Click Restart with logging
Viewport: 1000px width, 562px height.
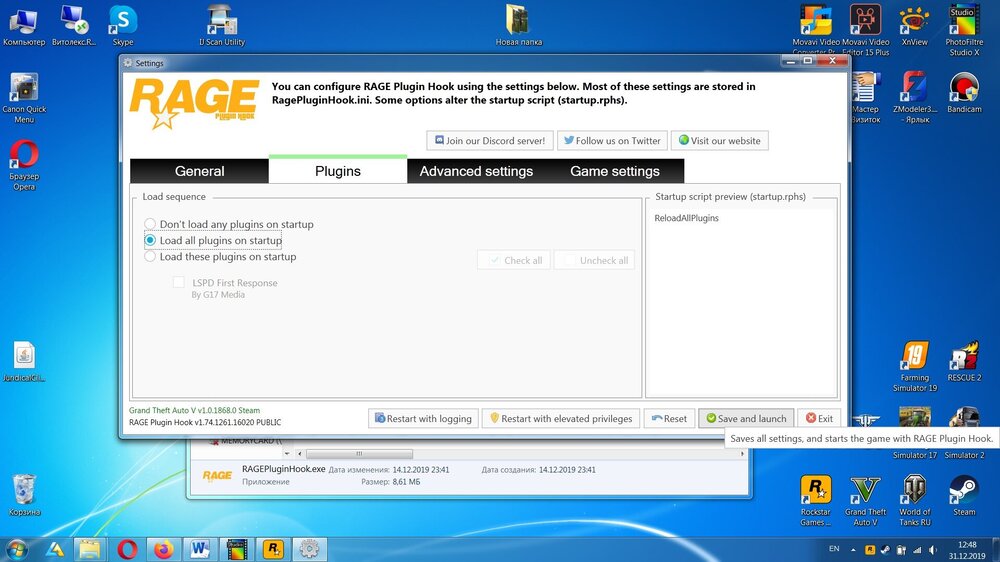click(x=423, y=418)
